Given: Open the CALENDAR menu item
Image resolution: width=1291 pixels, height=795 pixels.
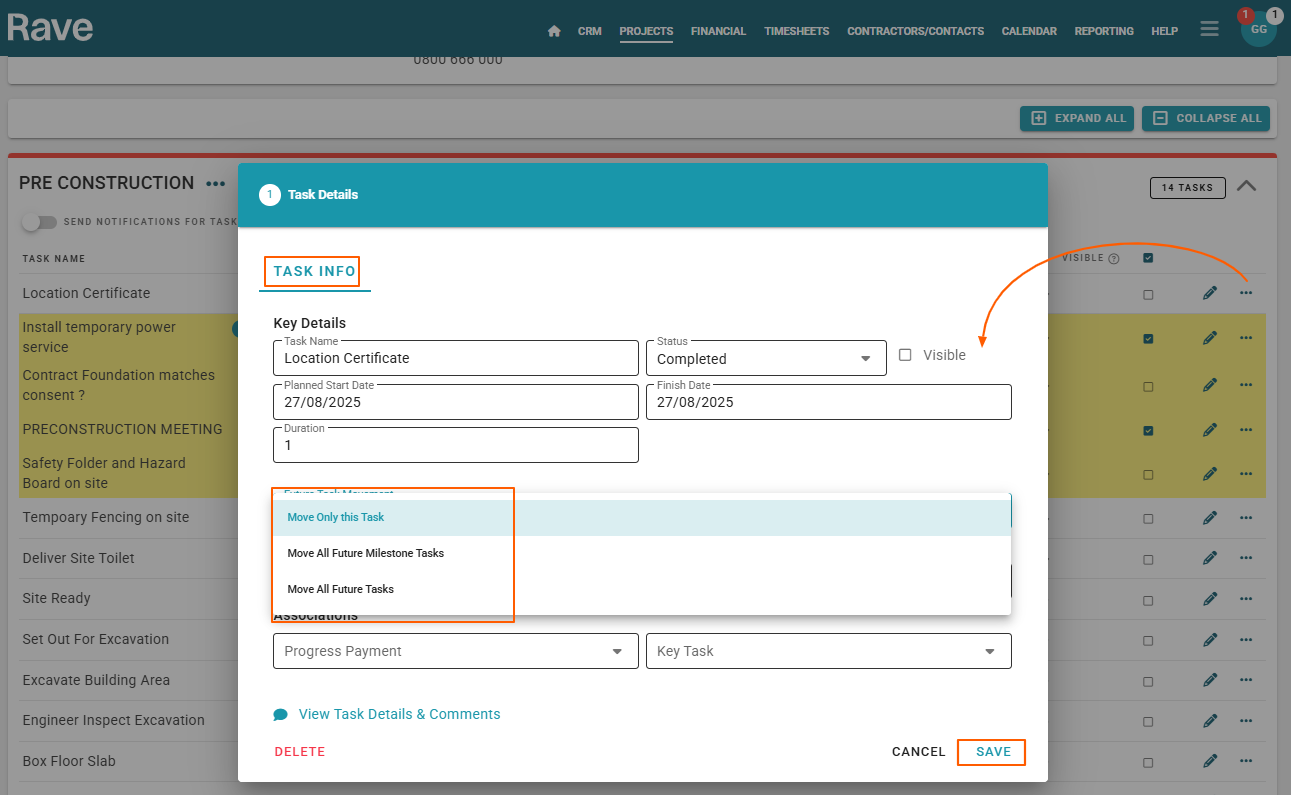Looking at the screenshot, I should tap(1029, 31).
